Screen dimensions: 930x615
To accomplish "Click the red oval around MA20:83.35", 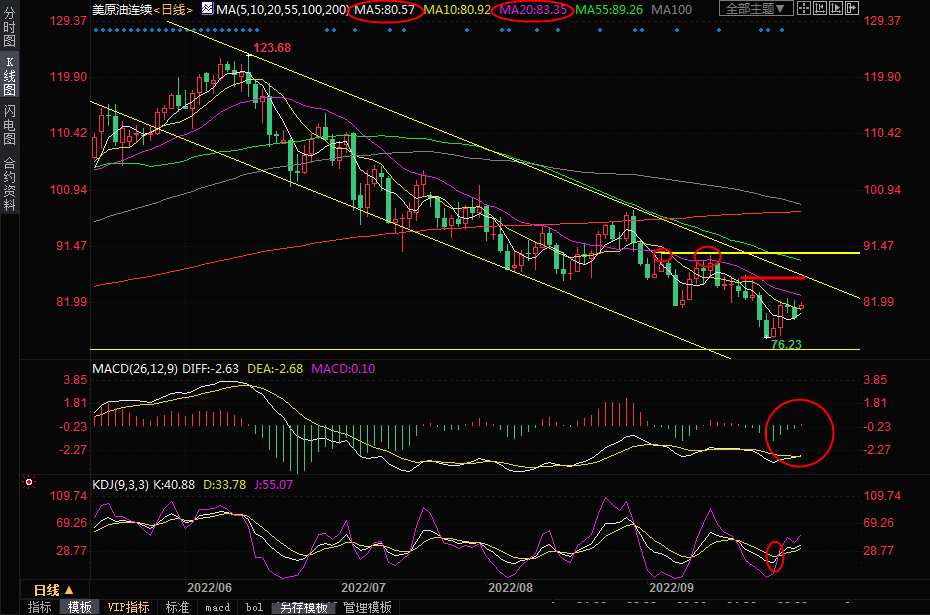I will (x=533, y=9).
